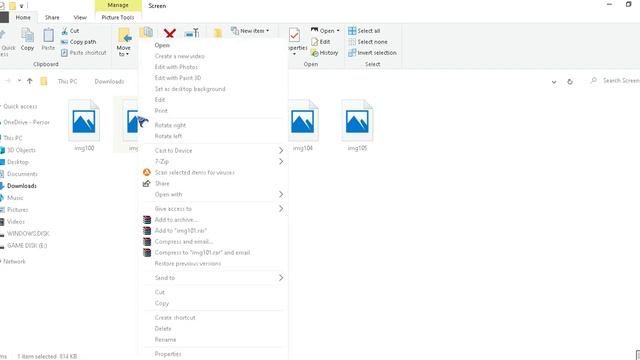This screenshot has width=640, height=360.
Task: Click the Select all icon
Action: (x=352, y=31)
